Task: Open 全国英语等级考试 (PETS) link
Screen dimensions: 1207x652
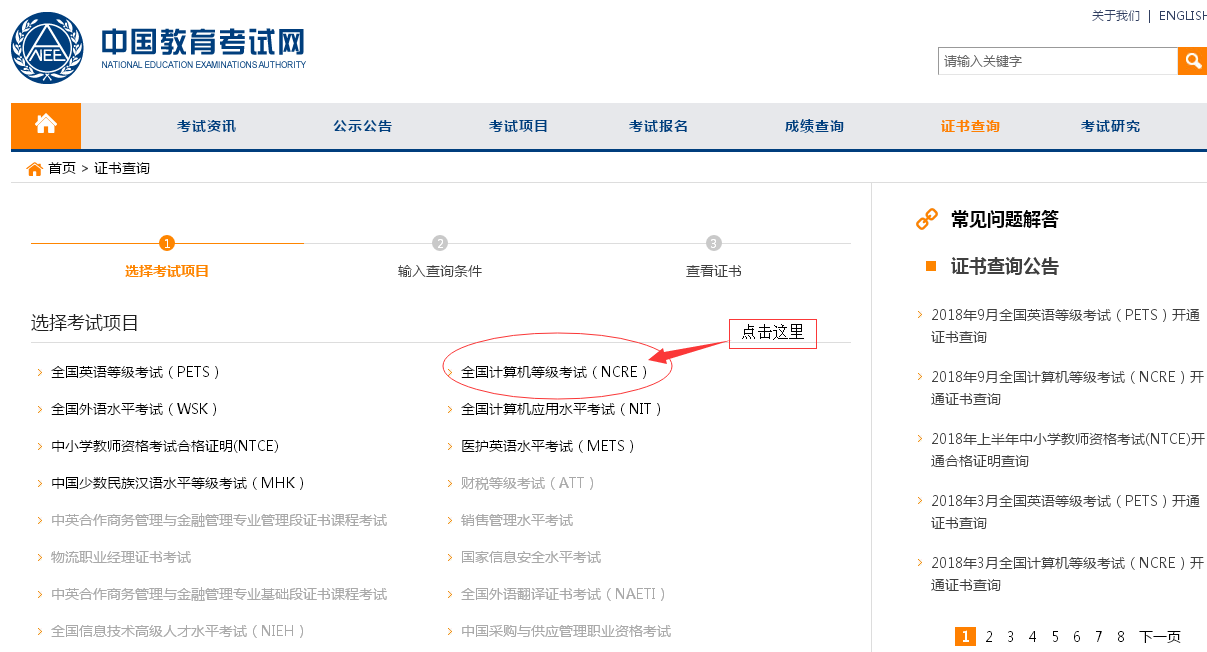Action: [x=136, y=372]
